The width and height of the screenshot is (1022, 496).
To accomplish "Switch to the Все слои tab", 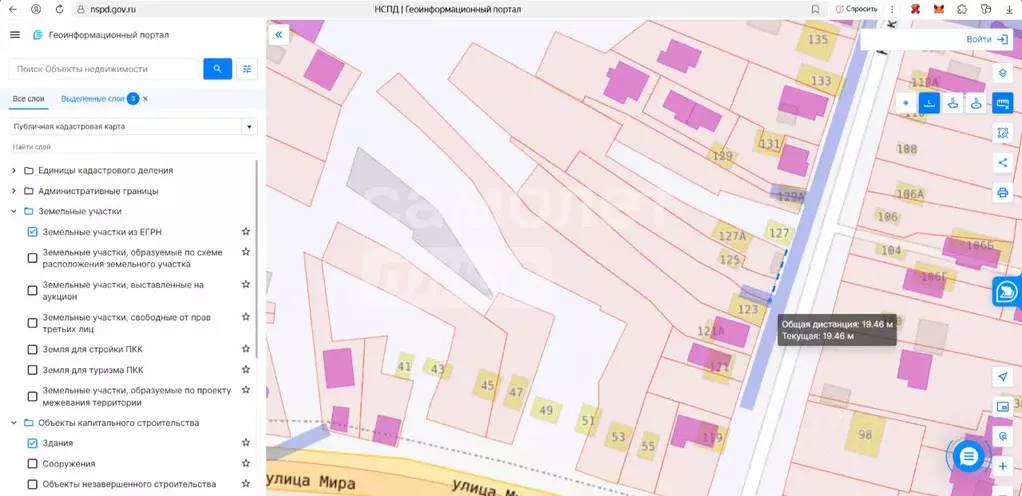I will pos(29,98).
